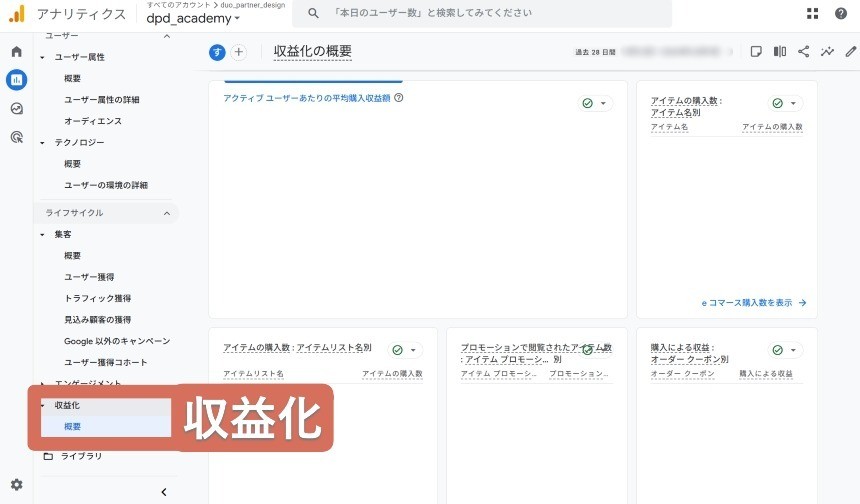860x504 pixels.
Task: Collapse the 集客 tree group
Action: (43, 235)
